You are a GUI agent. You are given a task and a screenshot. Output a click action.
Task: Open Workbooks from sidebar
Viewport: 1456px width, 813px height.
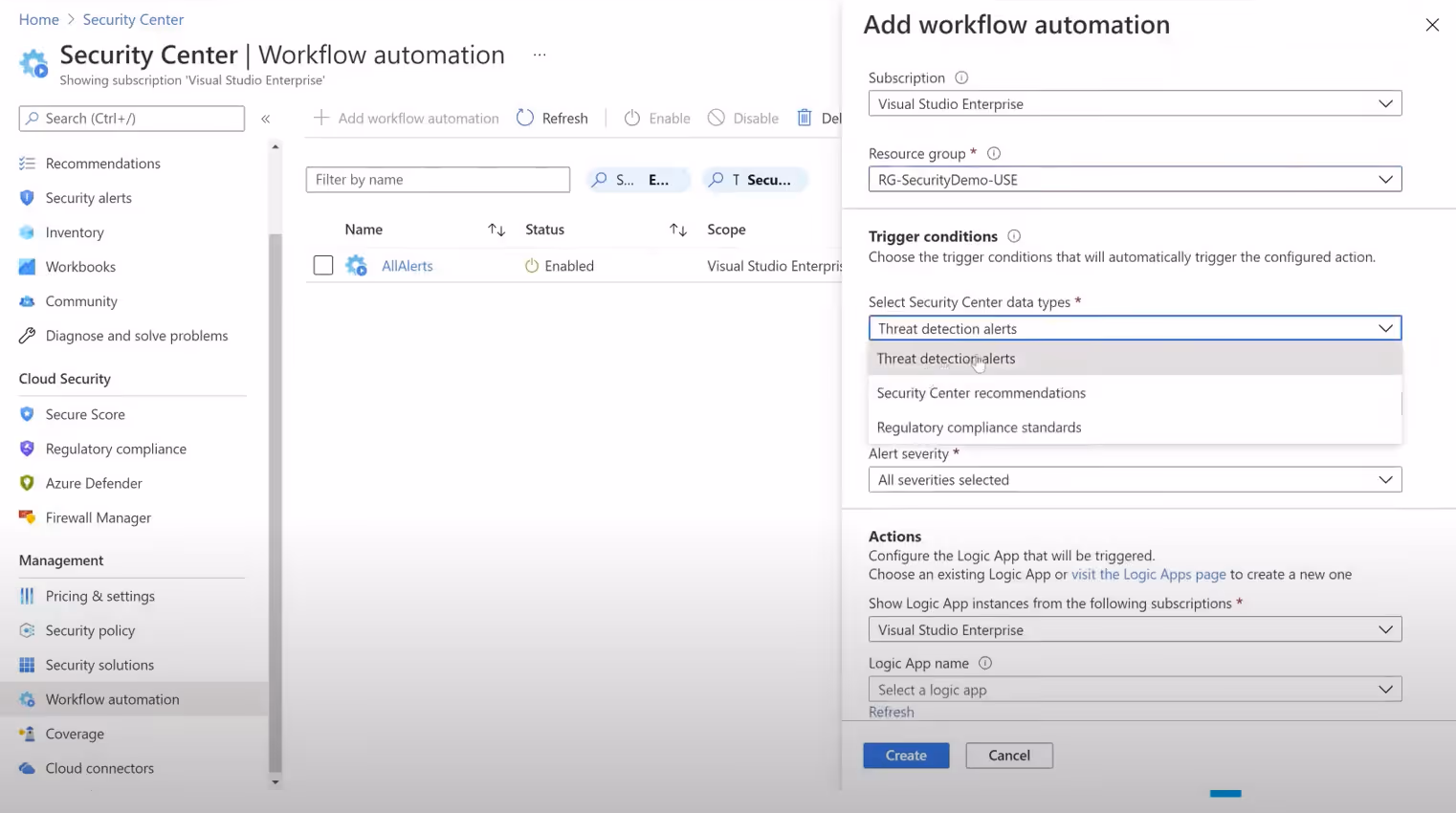click(x=80, y=267)
